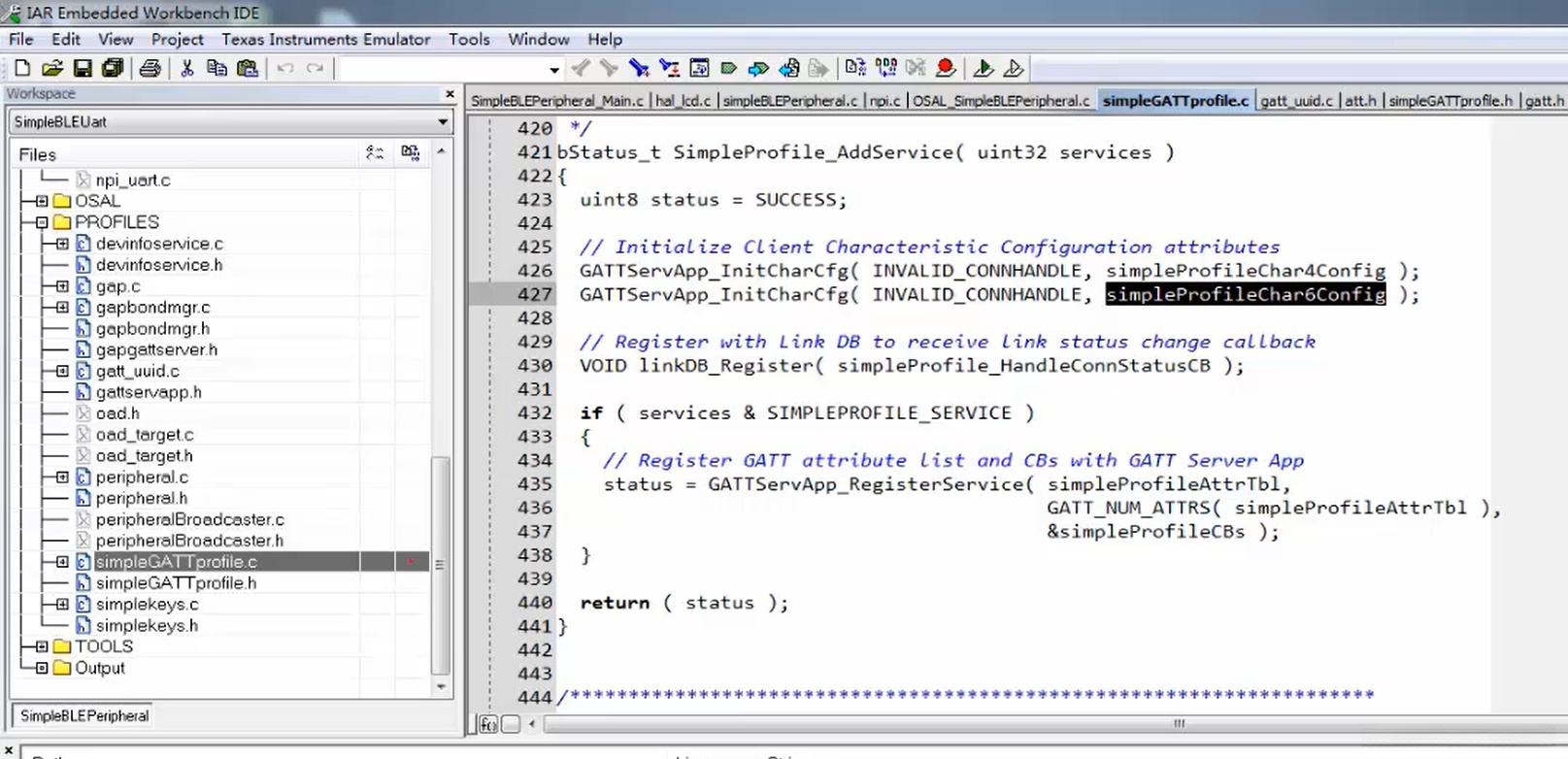This screenshot has height=759, width=1568.
Task: Select peripheral.h in the file tree
Action: click(141, 498)
